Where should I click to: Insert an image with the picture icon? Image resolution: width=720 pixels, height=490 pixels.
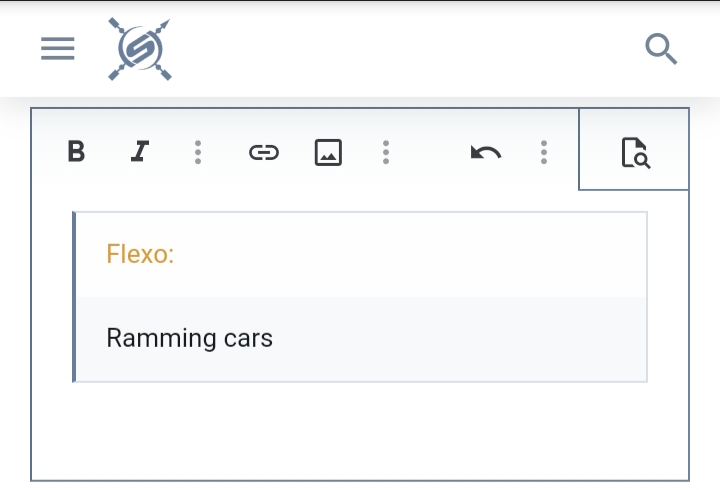pyautogui.click(x=328, y=152)
